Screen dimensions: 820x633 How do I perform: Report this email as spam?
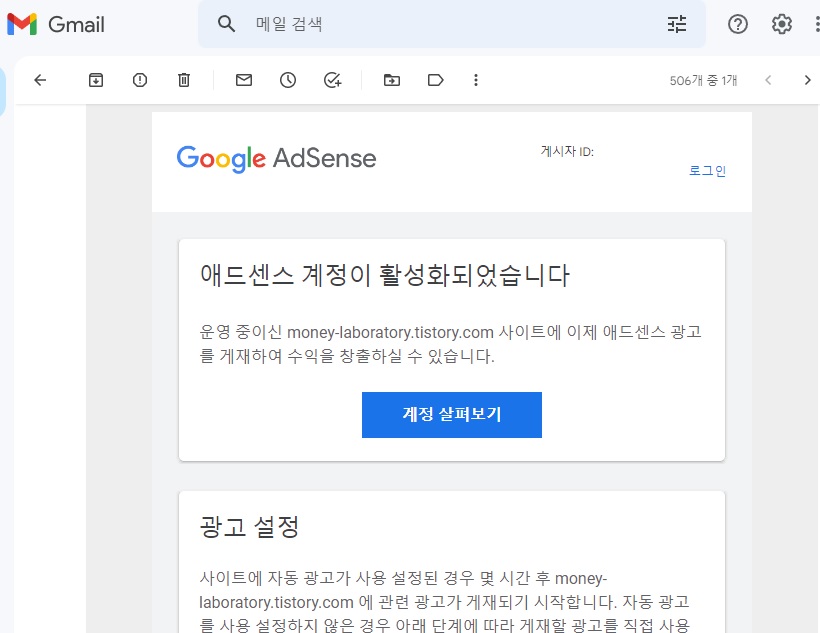[140, 80]
